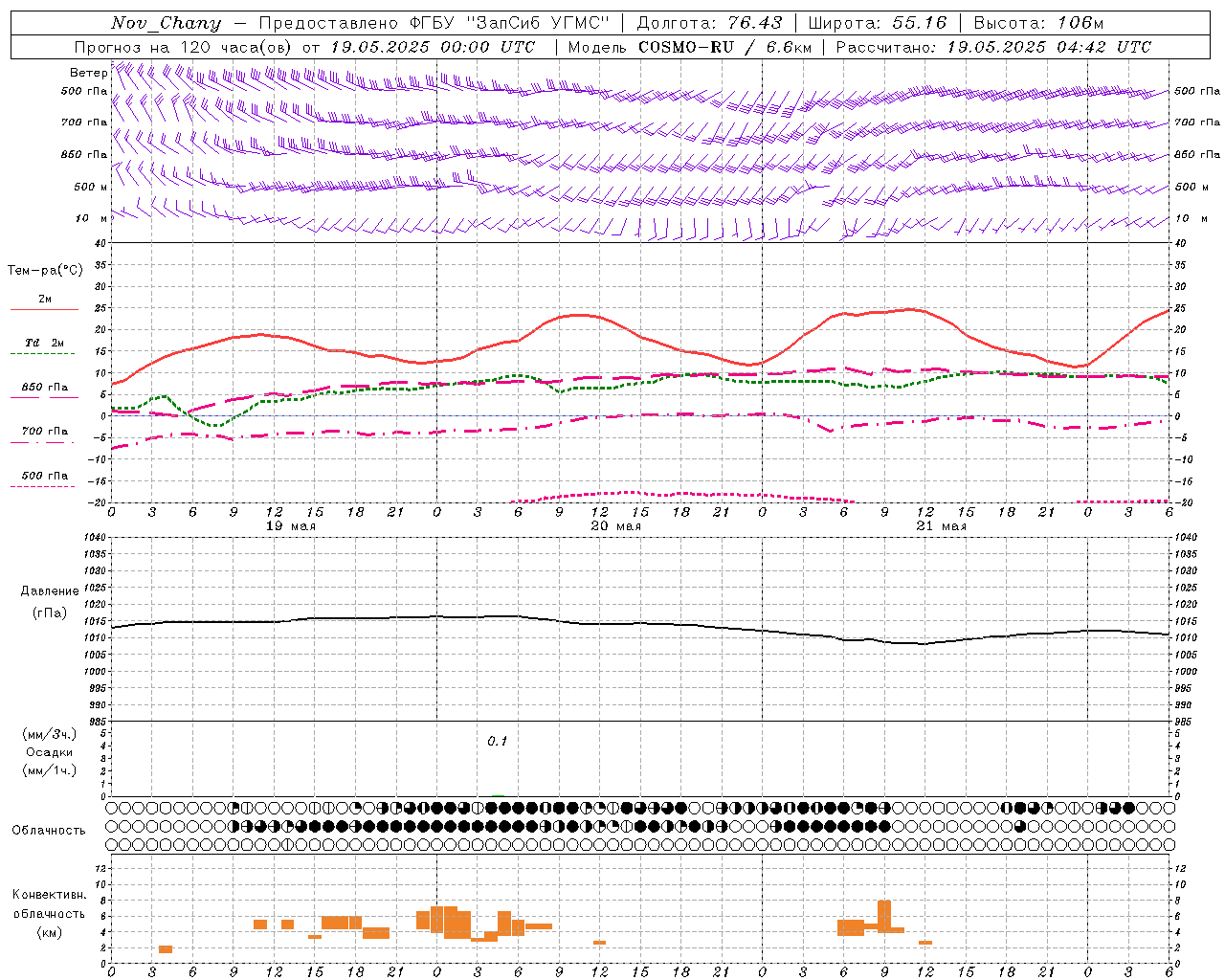Click the Долгота: 76.43 value
1225x980 pixels.
point(709,23)
